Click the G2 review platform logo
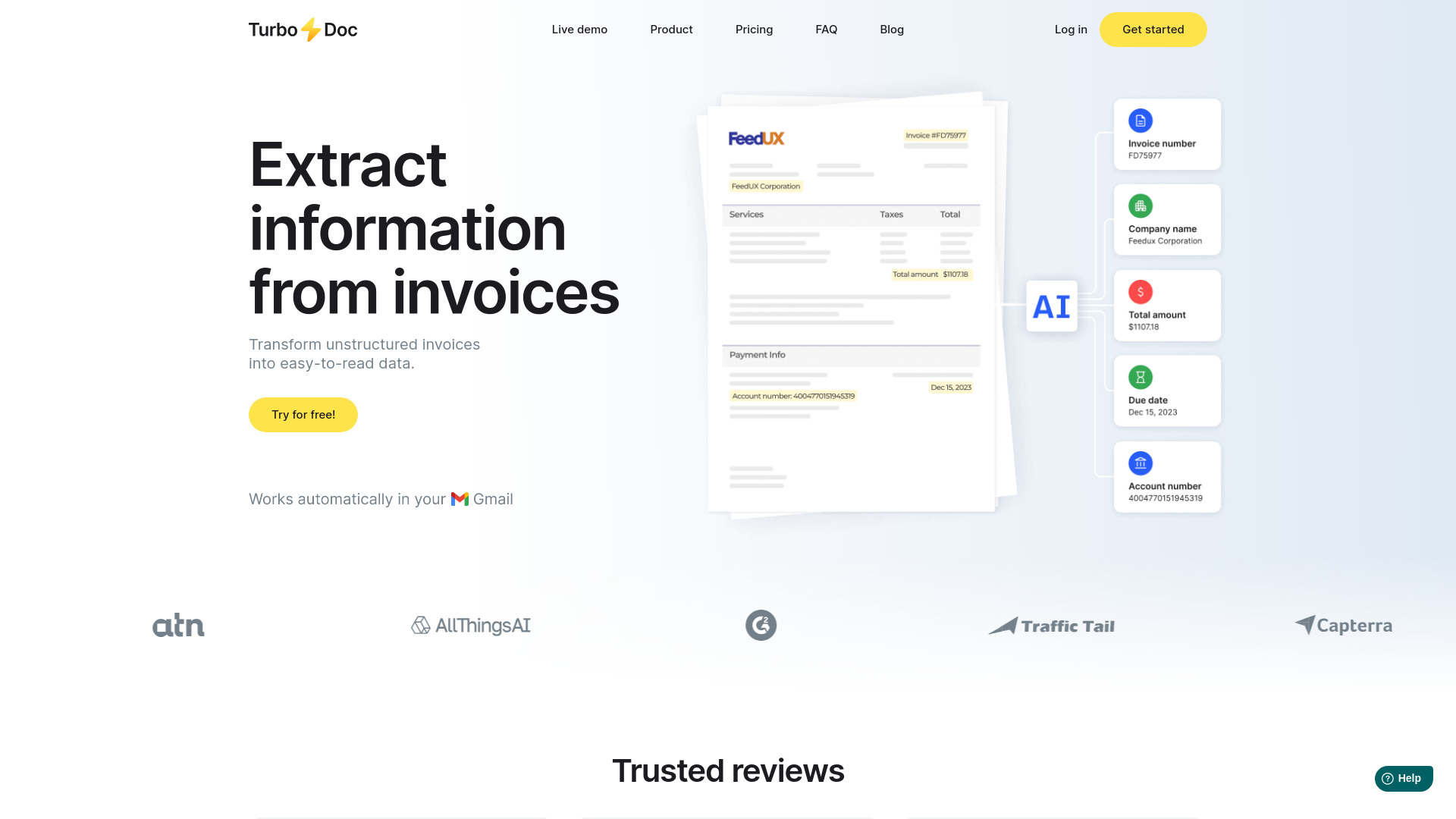 point(760,624)
